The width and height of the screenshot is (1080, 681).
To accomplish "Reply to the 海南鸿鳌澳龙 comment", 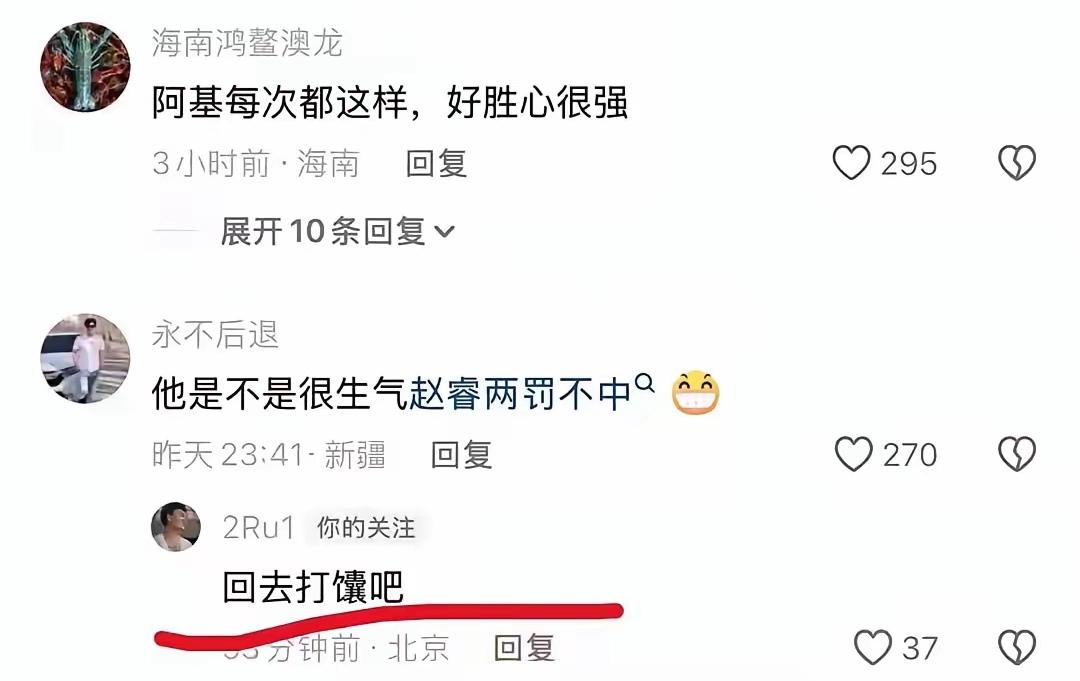I will (436, 163).
